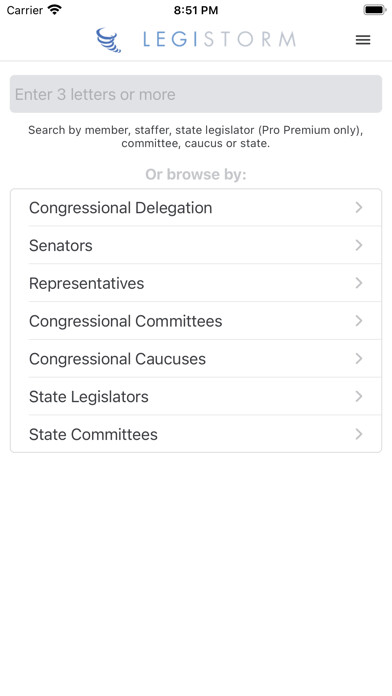The height and width of the screenshot is (696, 392).
Task: Open the Representatives list entry
Action: tap(196, 283)
